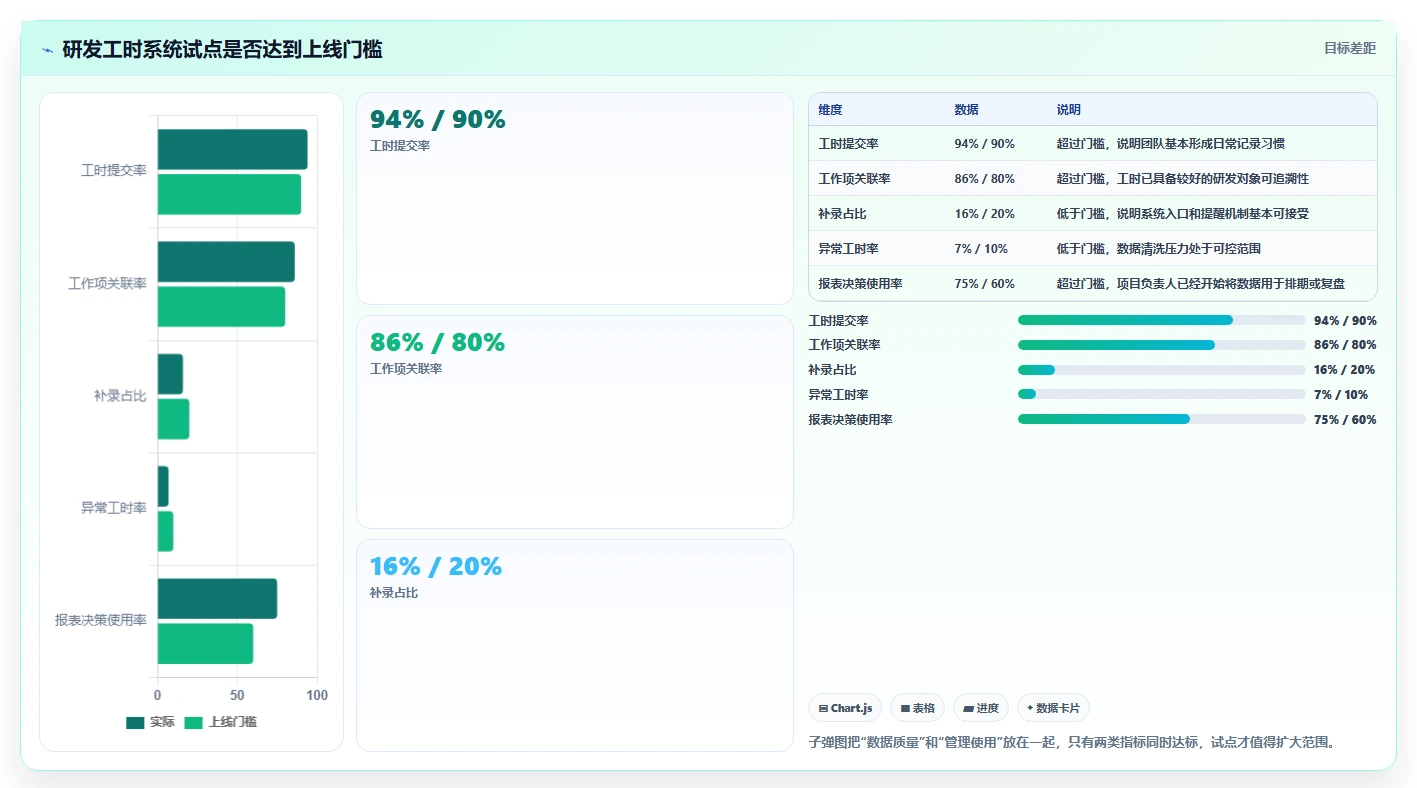The image size is (1417, 788).
Task: Toggle the 实际 legend swatch
Action: tap(135, 722)
